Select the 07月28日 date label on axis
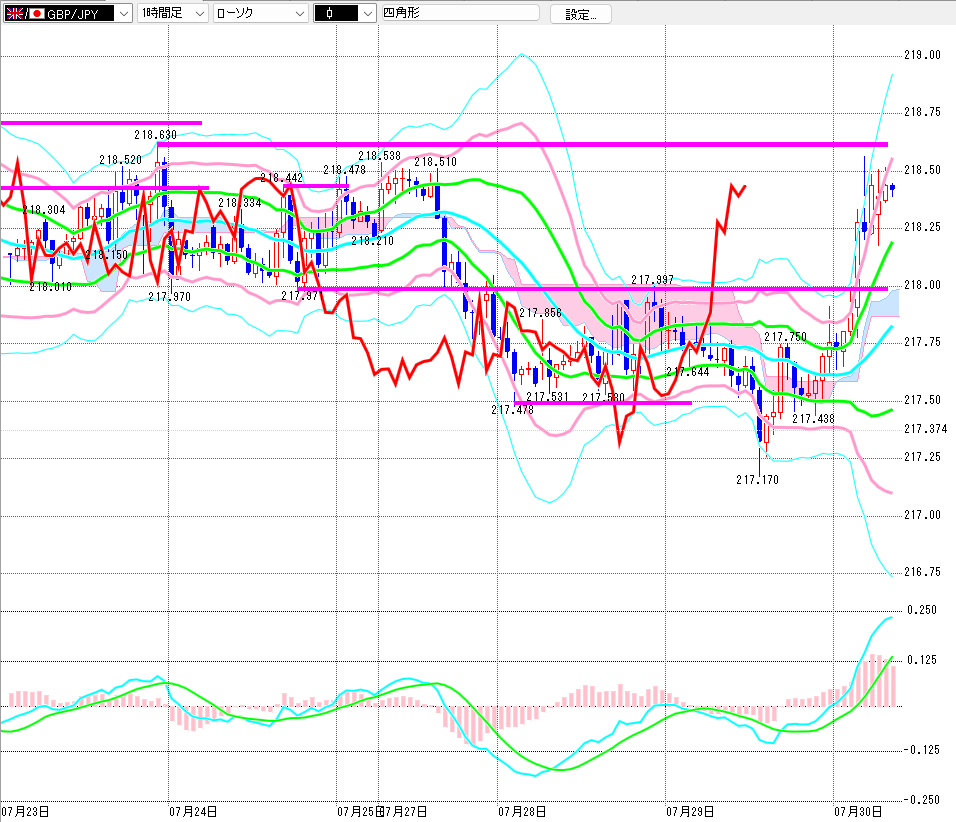Image resolution: width=956 pixels, height=822 pixels. pyautogui.click(x=522, y=812)
